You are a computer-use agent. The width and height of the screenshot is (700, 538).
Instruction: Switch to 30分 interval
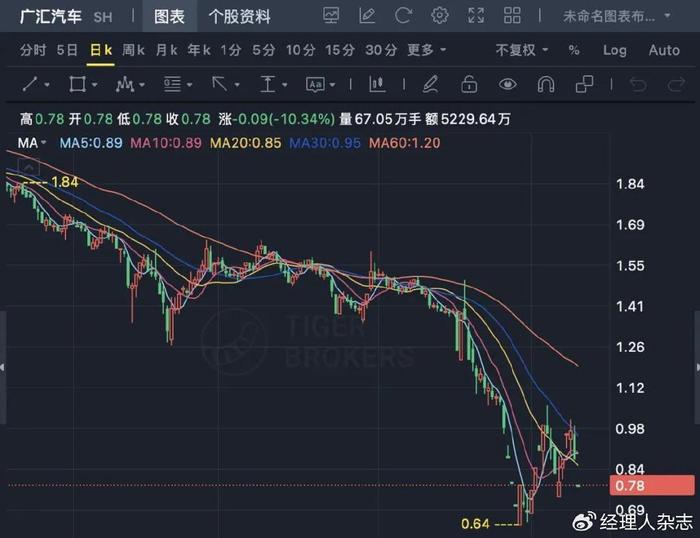(381, 50)
